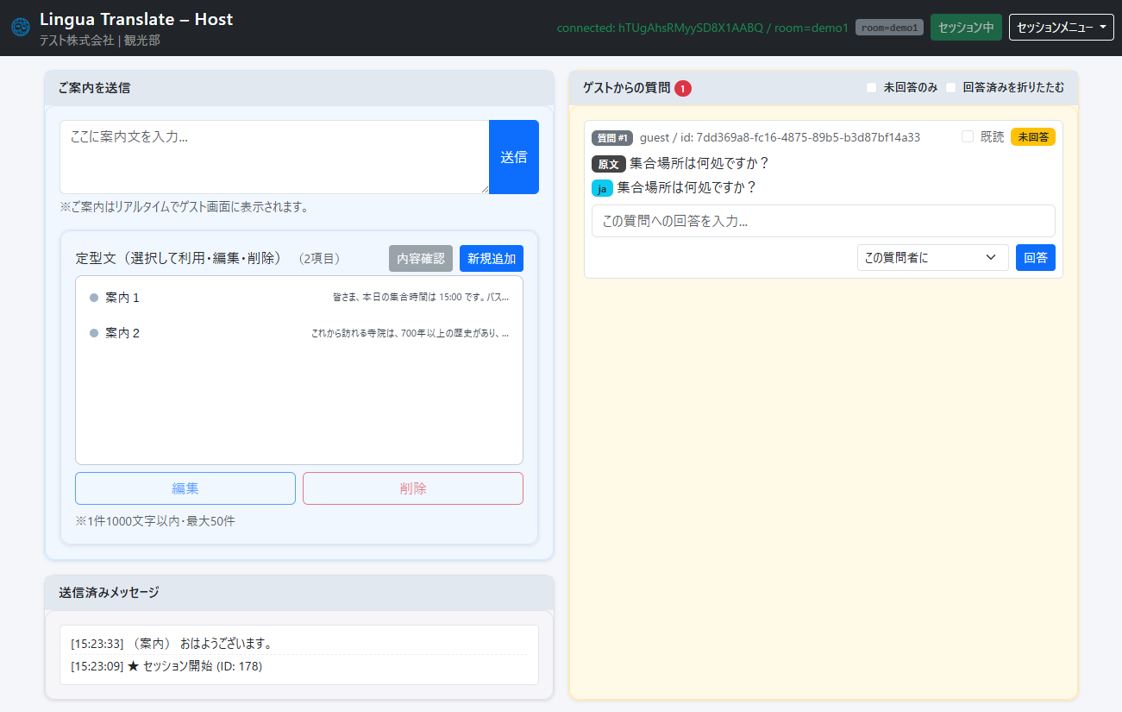The image size is (1122, 712).
Task: Click the globe logo icon in the header
Action: tap(20, 26)
